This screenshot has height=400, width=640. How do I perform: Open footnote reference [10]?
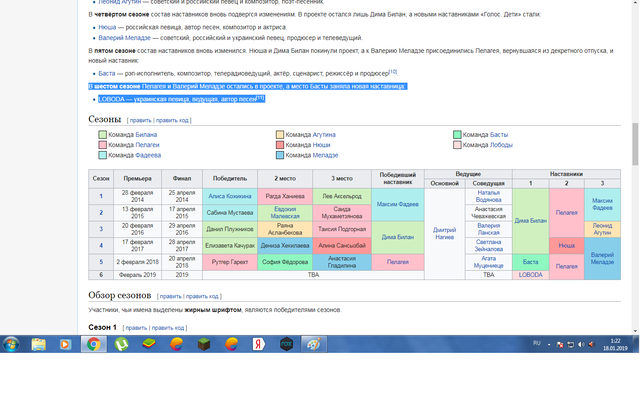(x=393, y=72)
